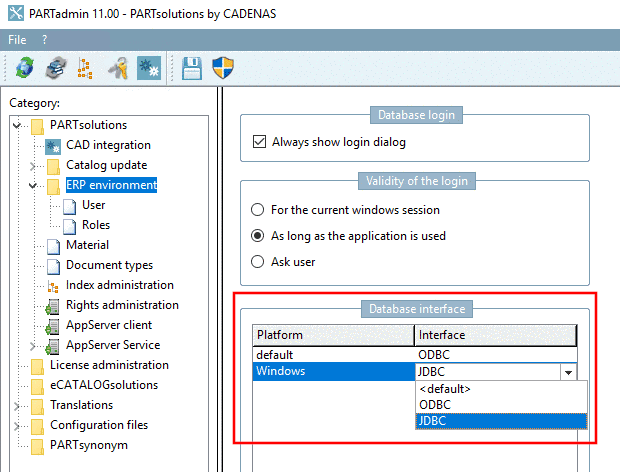The height and width of the screenshot is (472, 620).
Task: Click the eCATALOGsolutions folder icon
Action: (38, 386)
